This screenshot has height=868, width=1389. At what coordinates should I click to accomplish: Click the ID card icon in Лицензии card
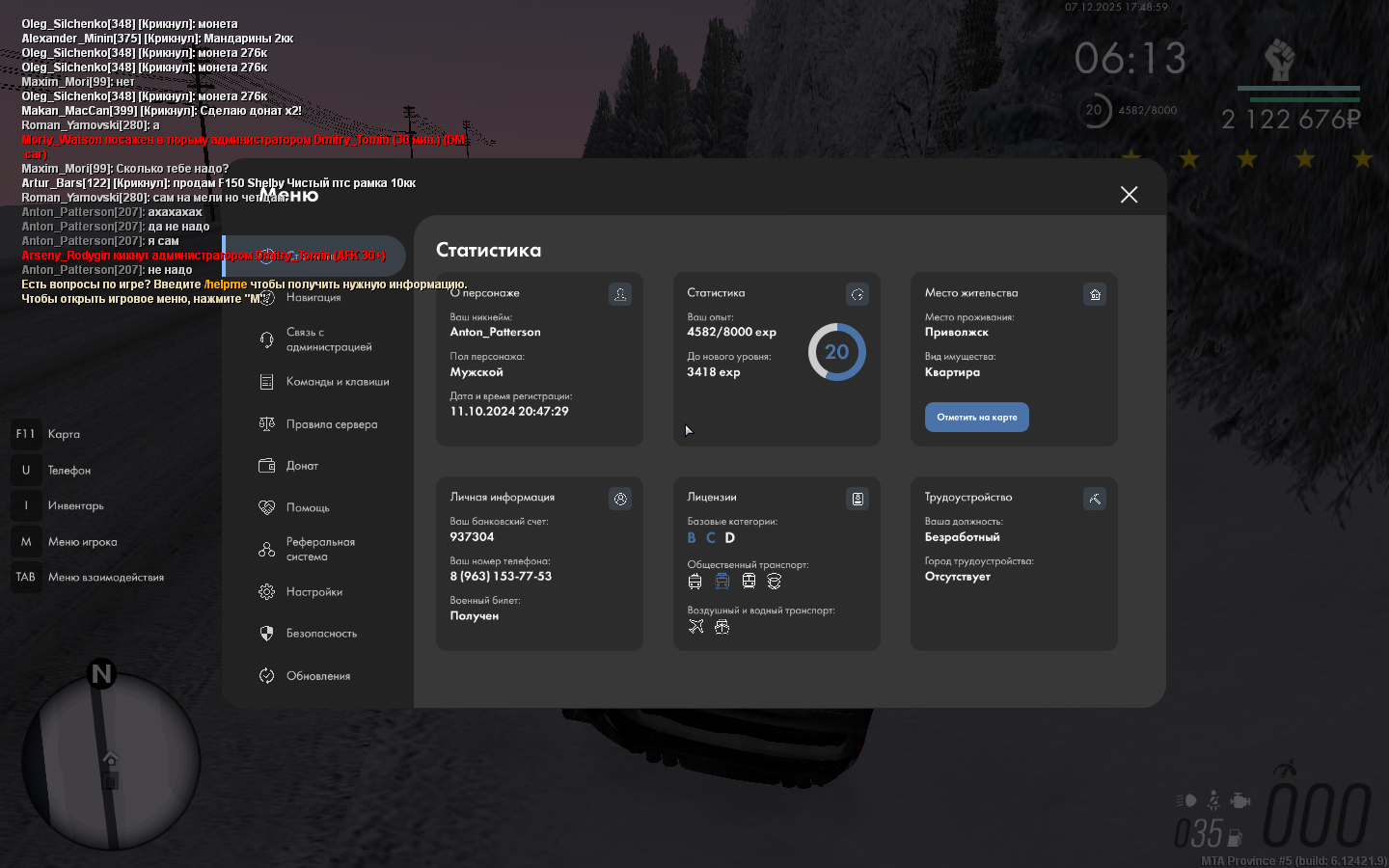point(857,499)
